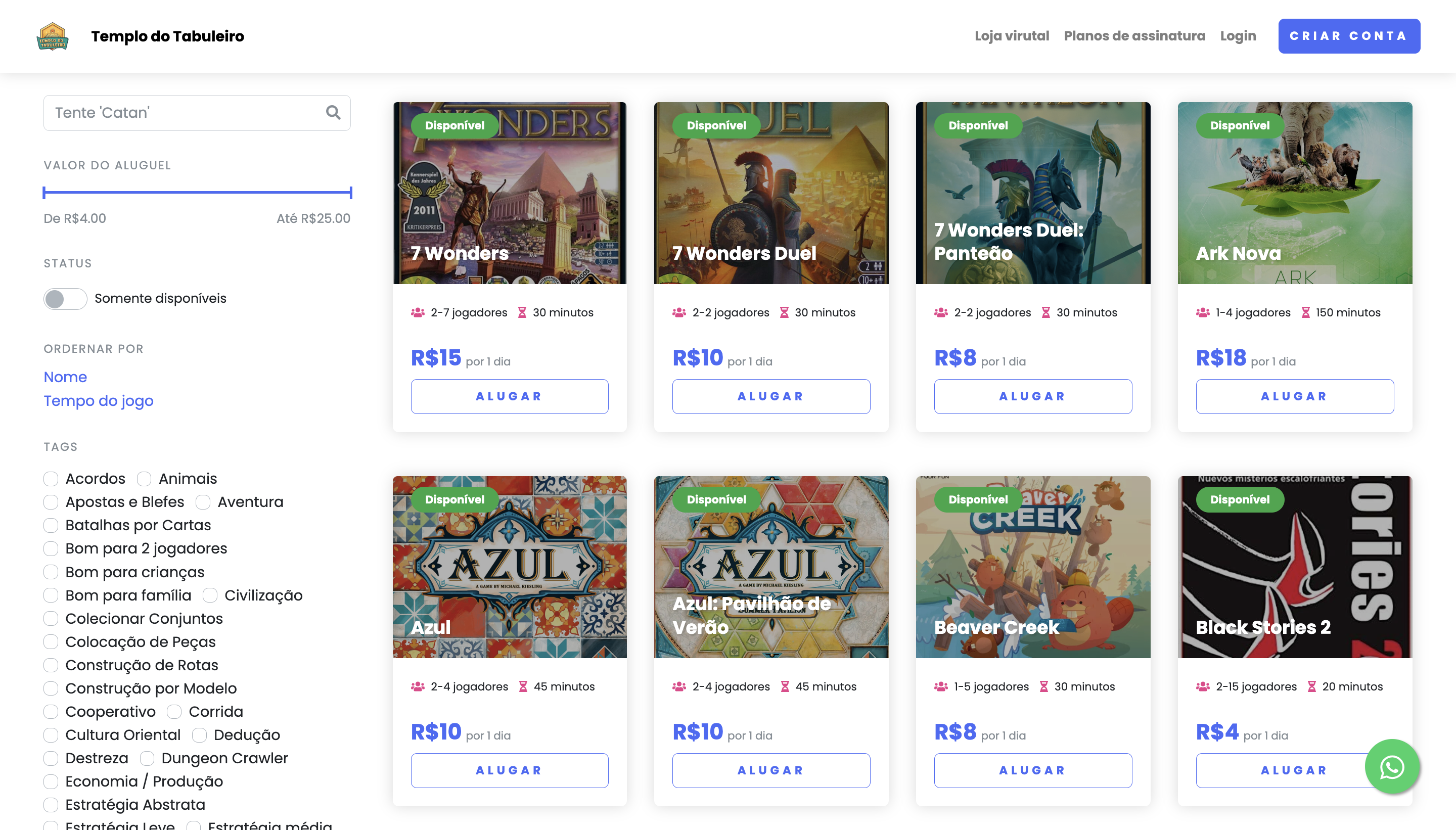Click hourglass icon on Black Stories 2 card
Image resolution: width=1456 pixels, height=830 pixels.
pyautogui.click(x=1312, y=686)
